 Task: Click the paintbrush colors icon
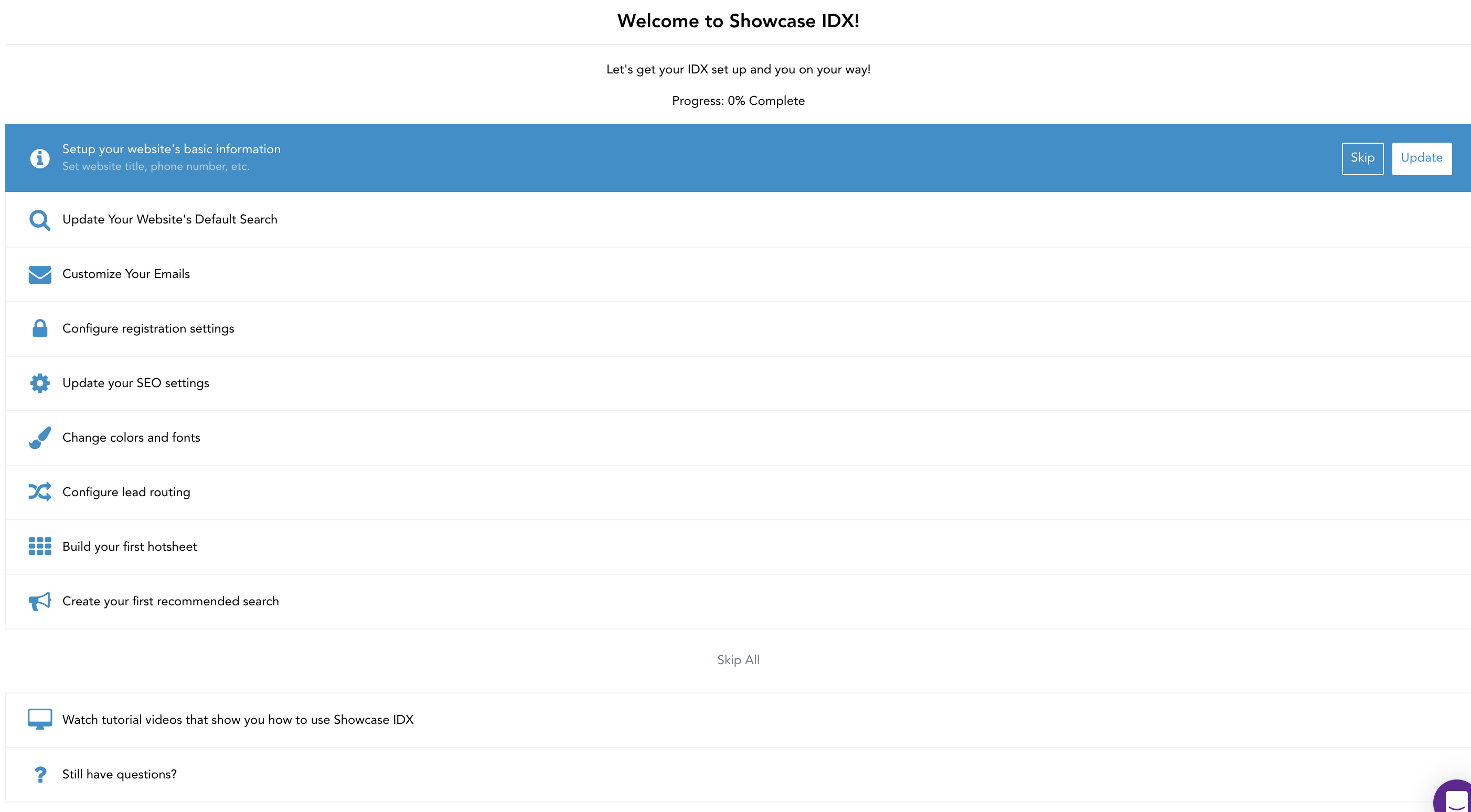(x=39, y=438)
